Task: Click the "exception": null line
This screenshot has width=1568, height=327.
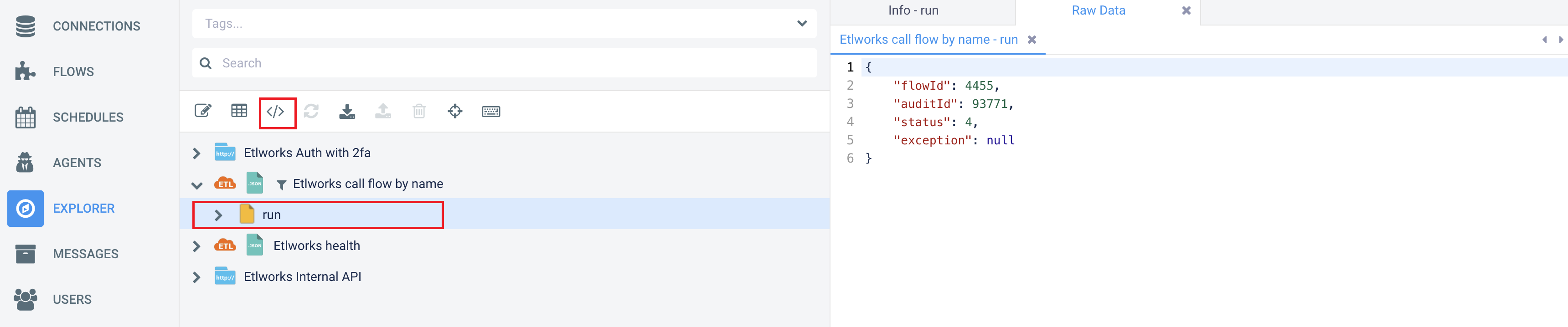Action: [953, 141]
